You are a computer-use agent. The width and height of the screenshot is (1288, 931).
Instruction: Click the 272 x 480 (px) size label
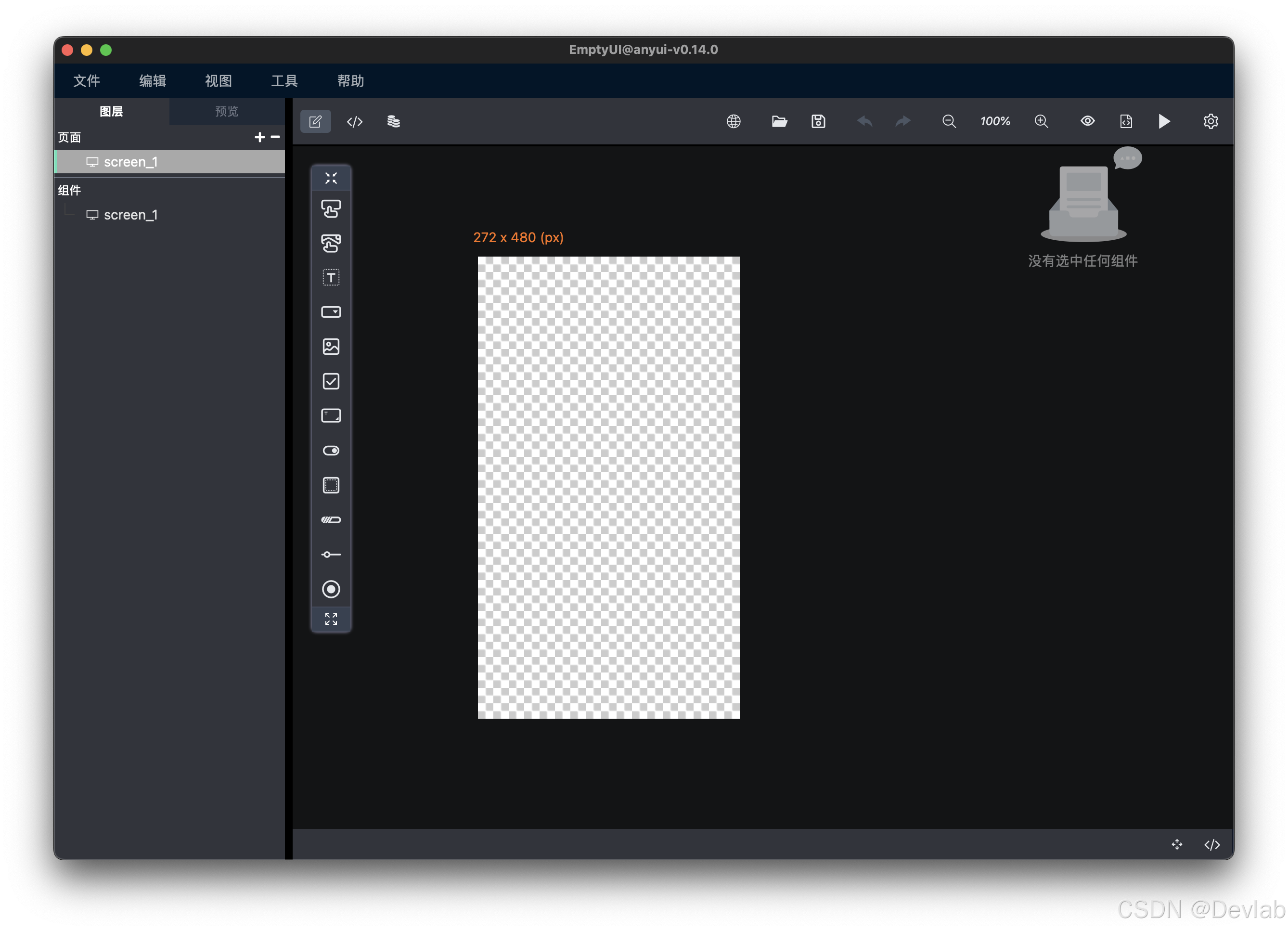tap(518, 237)
